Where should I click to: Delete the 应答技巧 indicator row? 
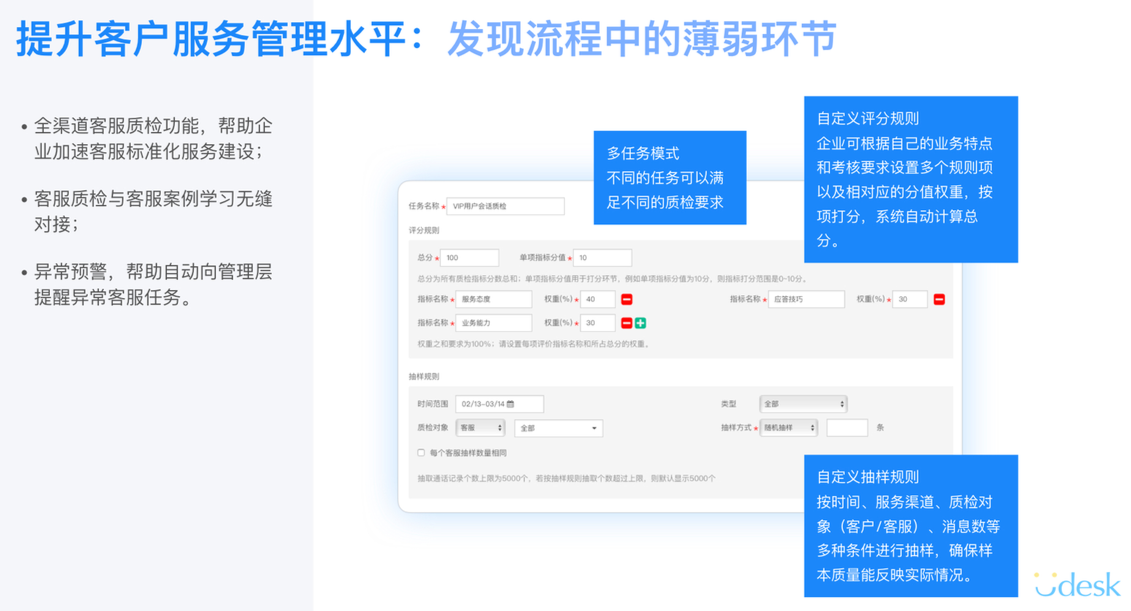click(x=938, y=301)
